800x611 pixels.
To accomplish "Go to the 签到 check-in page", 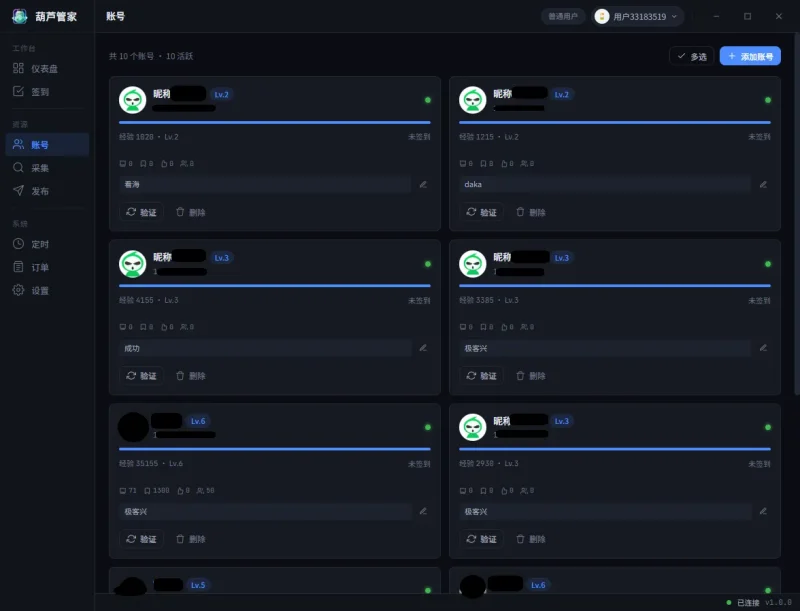I will pyautogui.click(x=47, y=92).
